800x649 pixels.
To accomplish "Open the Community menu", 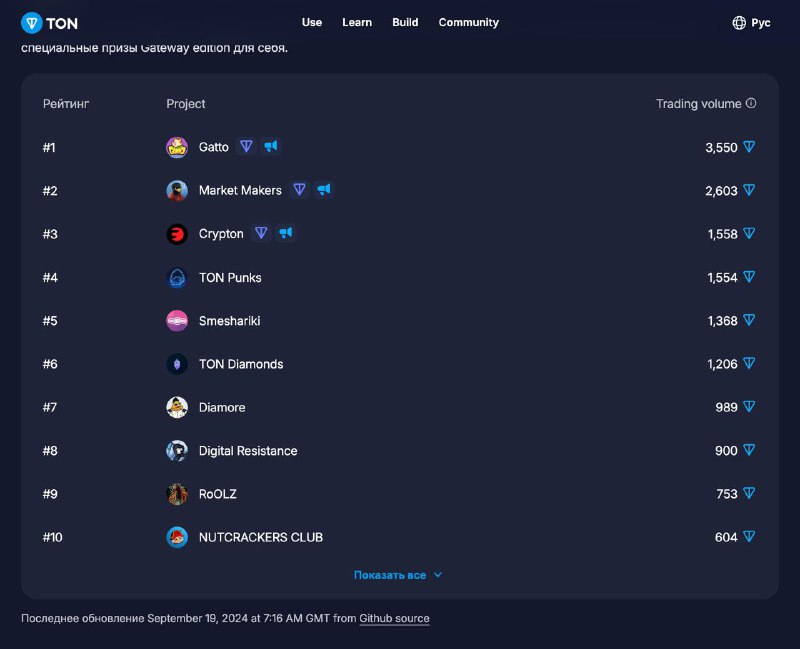I will coord(468,22).
